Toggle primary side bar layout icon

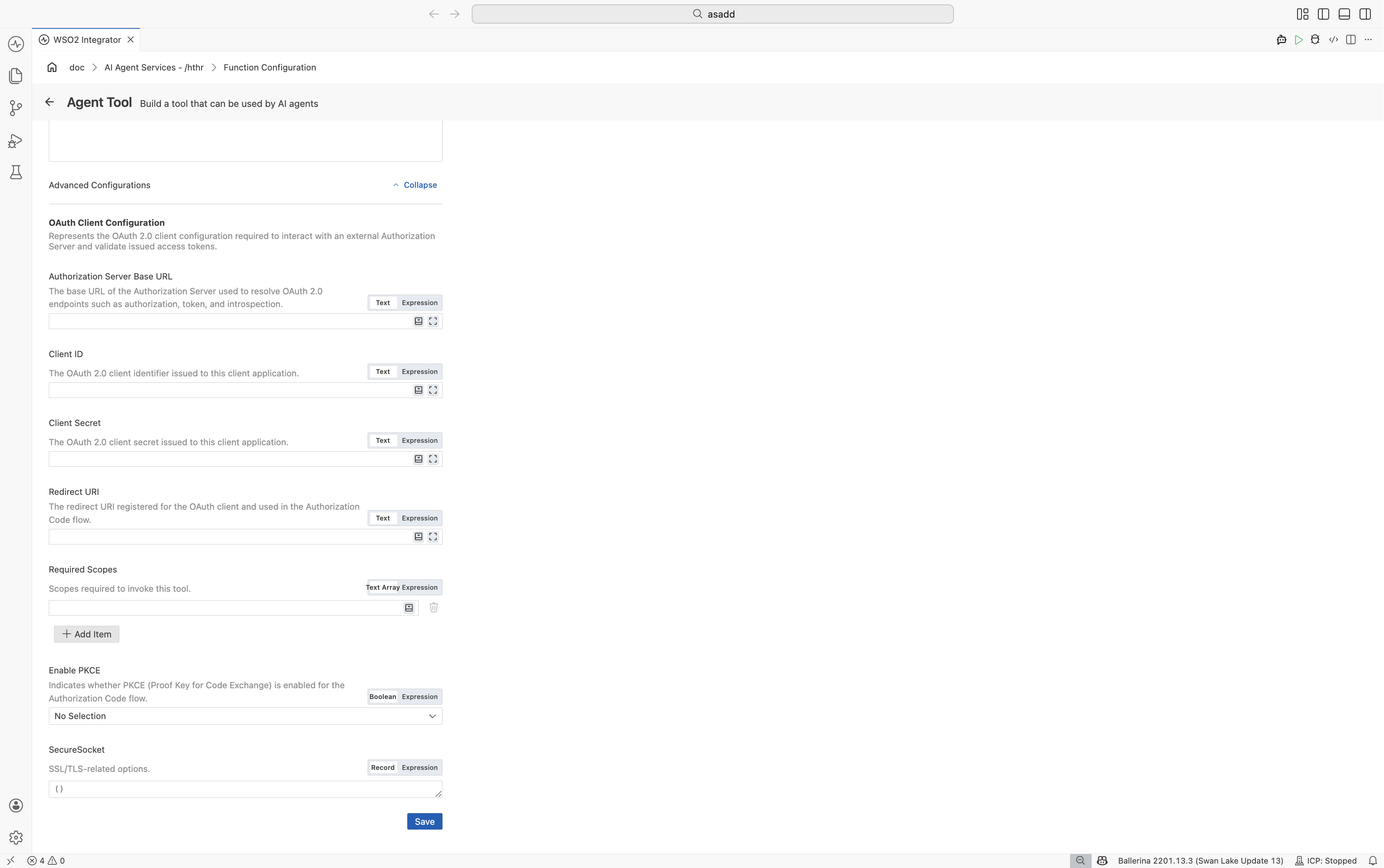(x=1323, y=14)
